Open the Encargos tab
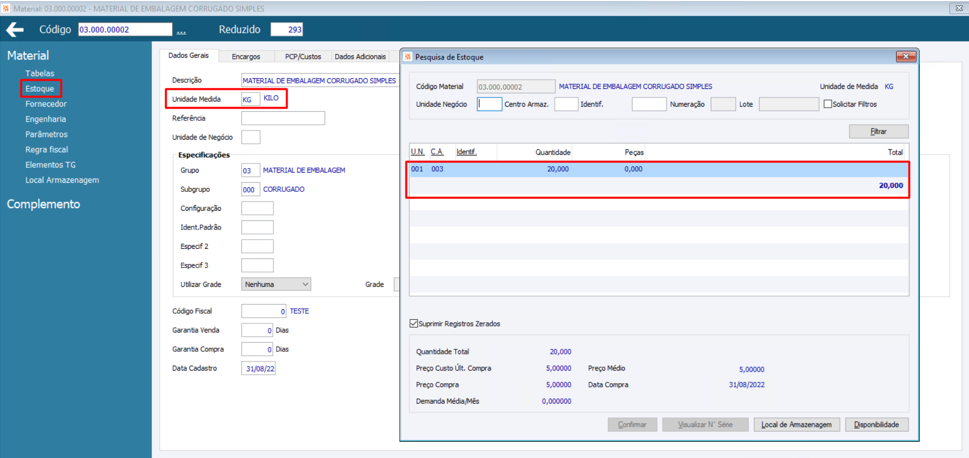 click(246, 56)
